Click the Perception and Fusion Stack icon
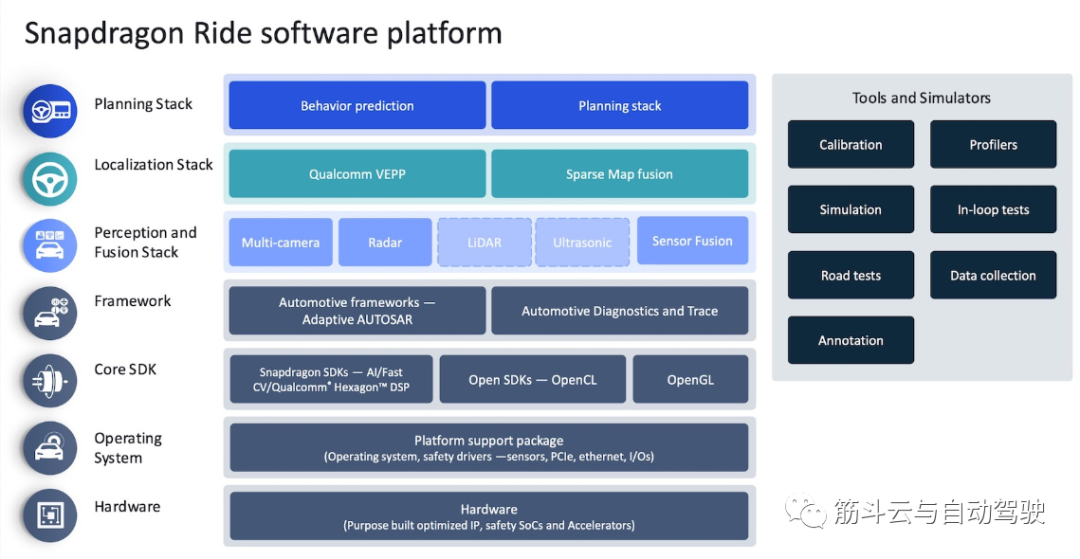Image resolution: width=1080 pixels, height=559 pixels. pos(50,246)
